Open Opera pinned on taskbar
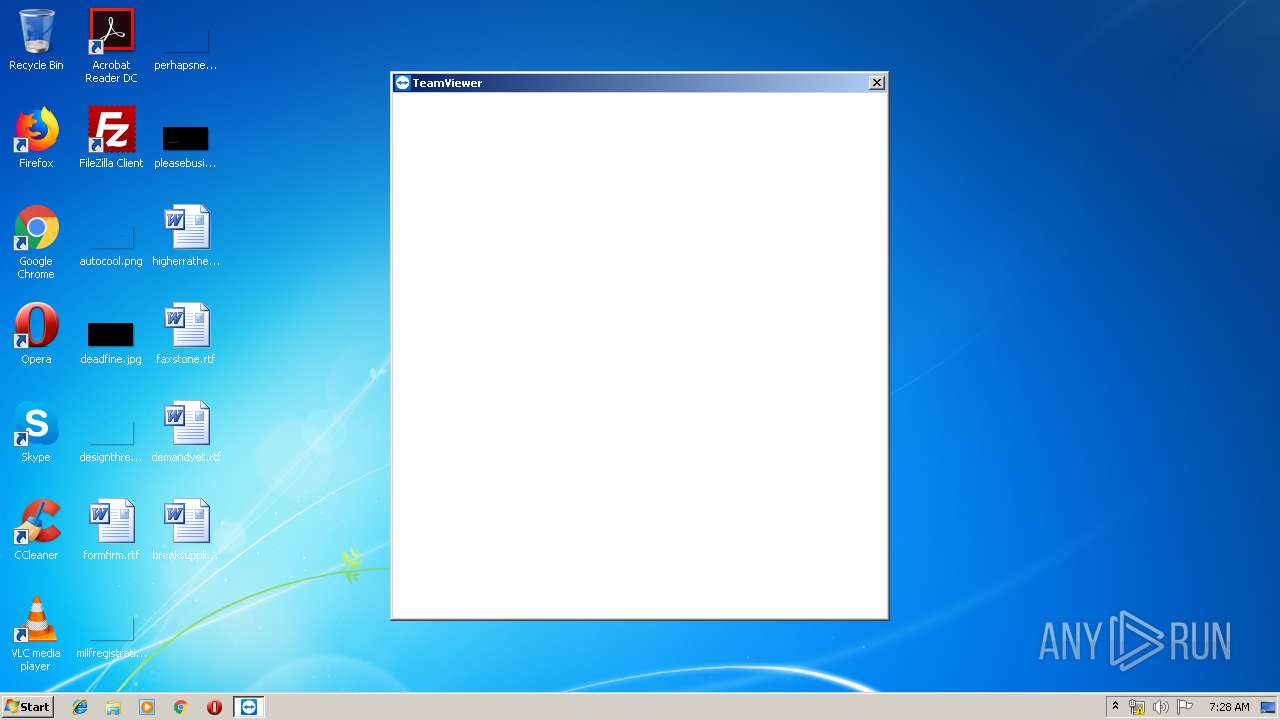 [214, 707]
